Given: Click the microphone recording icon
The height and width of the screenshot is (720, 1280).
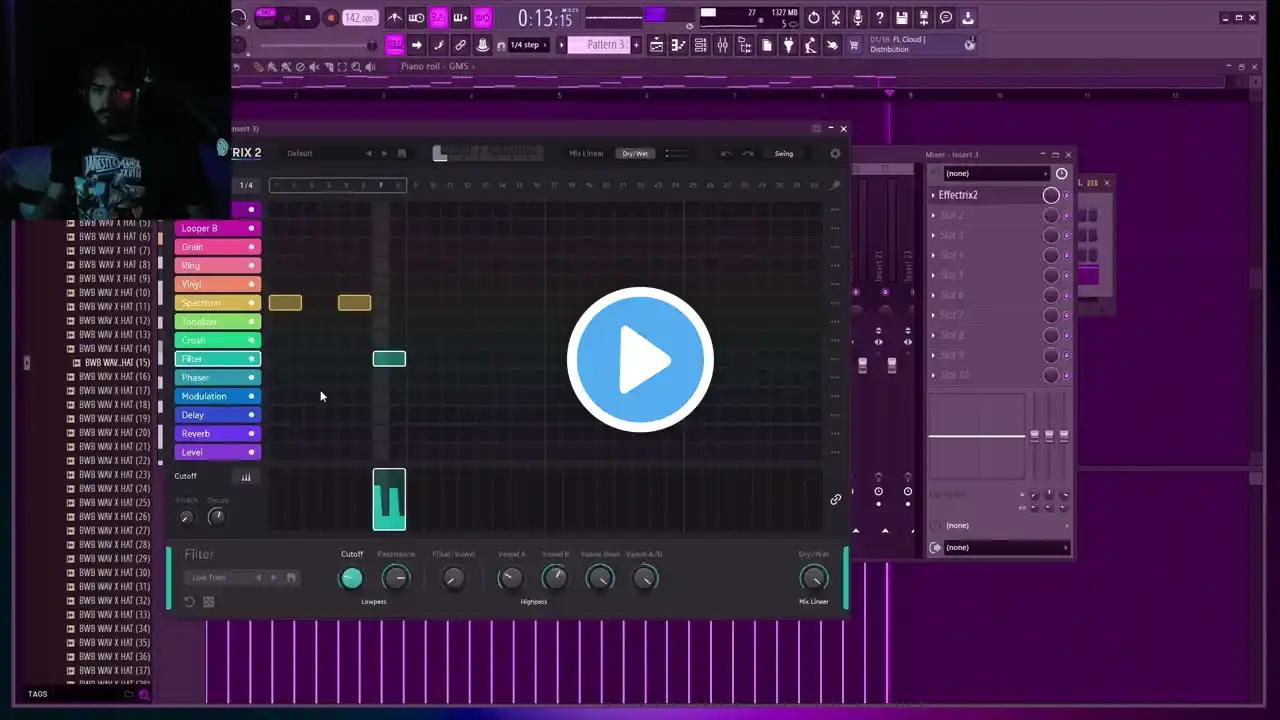Looking at the screenshot, I should [857, 18].
